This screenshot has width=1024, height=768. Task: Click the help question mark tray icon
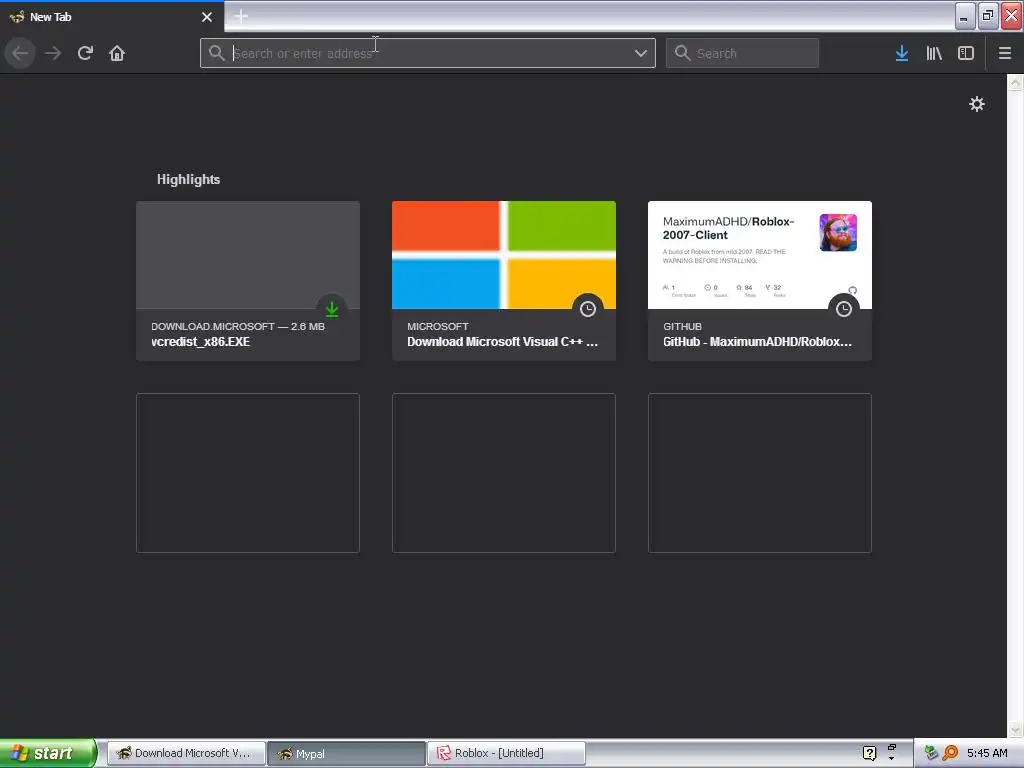[869, 753]
